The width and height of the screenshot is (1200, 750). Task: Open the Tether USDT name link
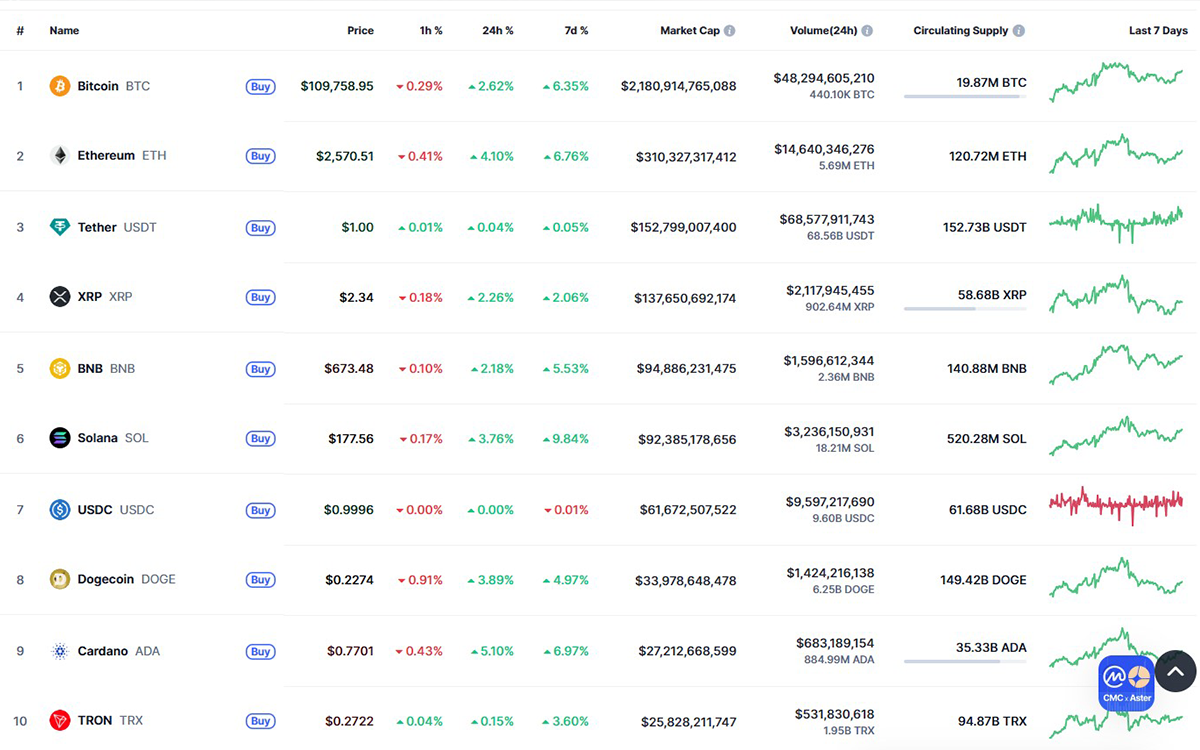pyautogui.click(x=117, y=227)
